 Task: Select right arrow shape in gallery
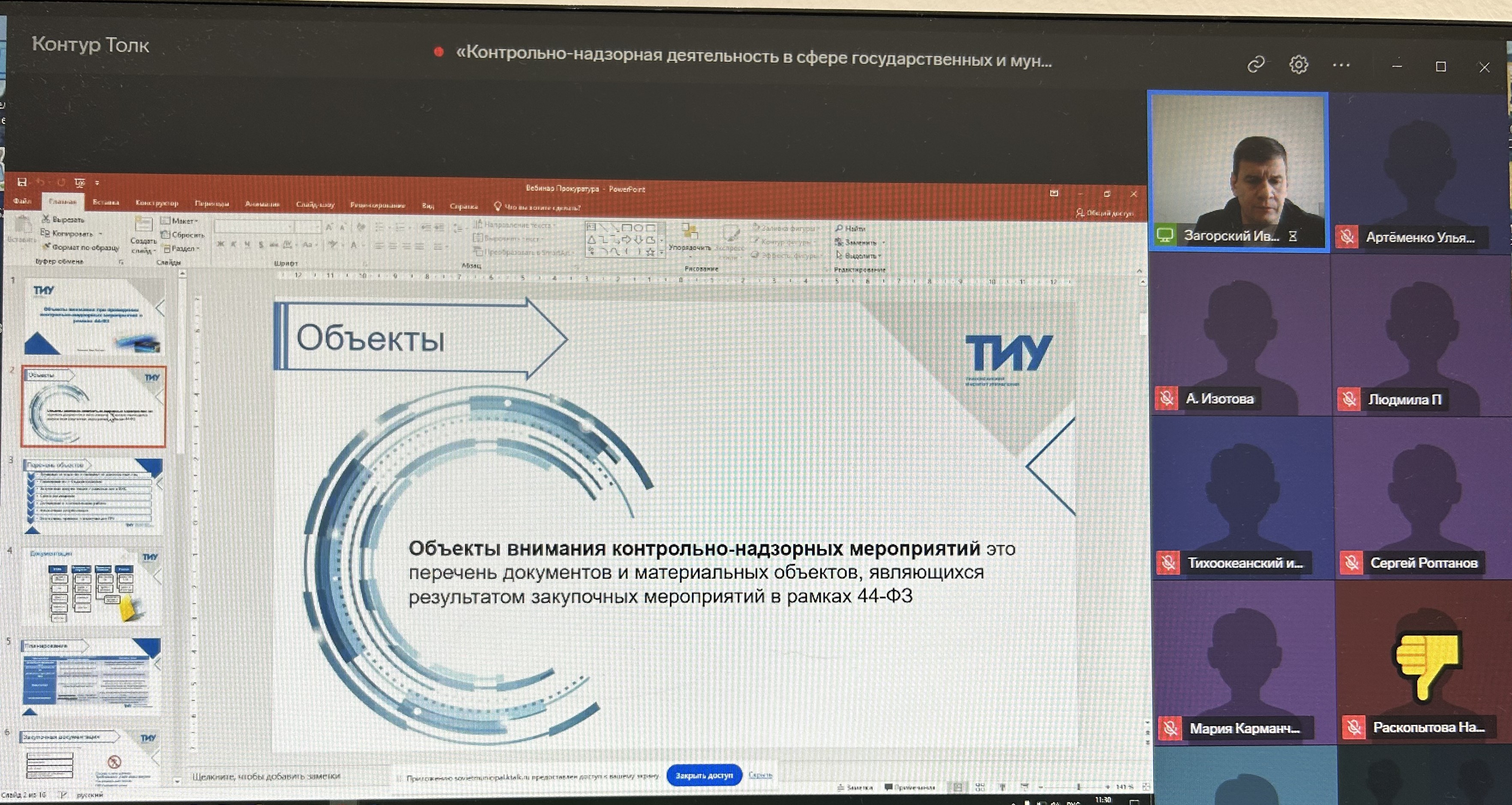(x=627, y=239)
